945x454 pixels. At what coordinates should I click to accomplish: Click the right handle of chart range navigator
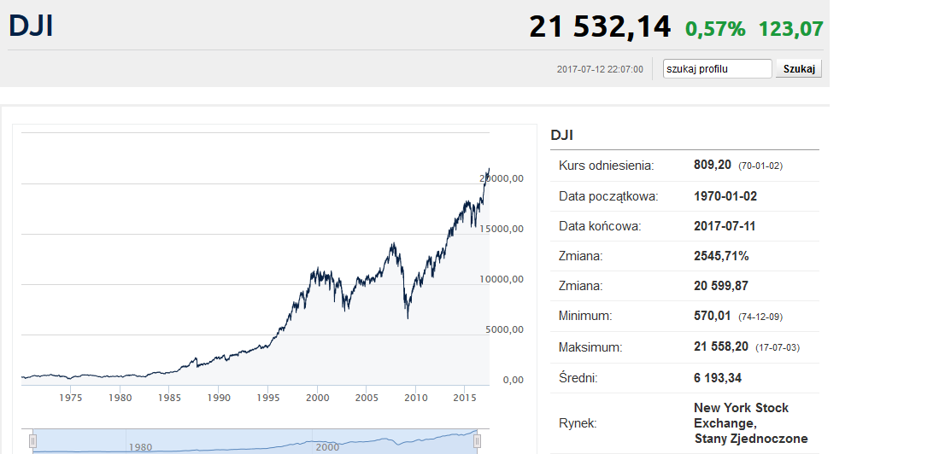(x=477, y=441)
